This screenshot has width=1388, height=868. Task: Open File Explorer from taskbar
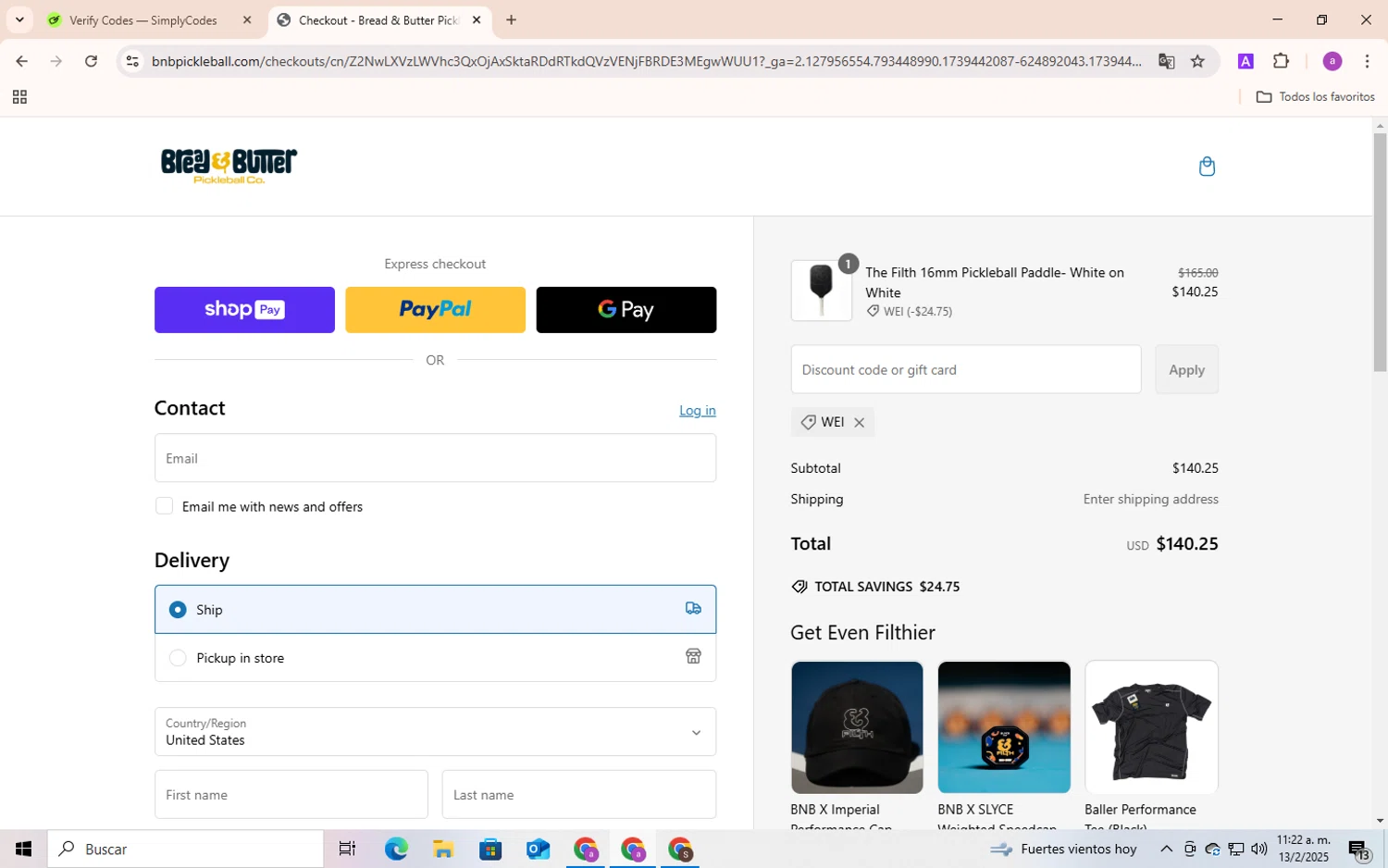click(x=442, y=849)
